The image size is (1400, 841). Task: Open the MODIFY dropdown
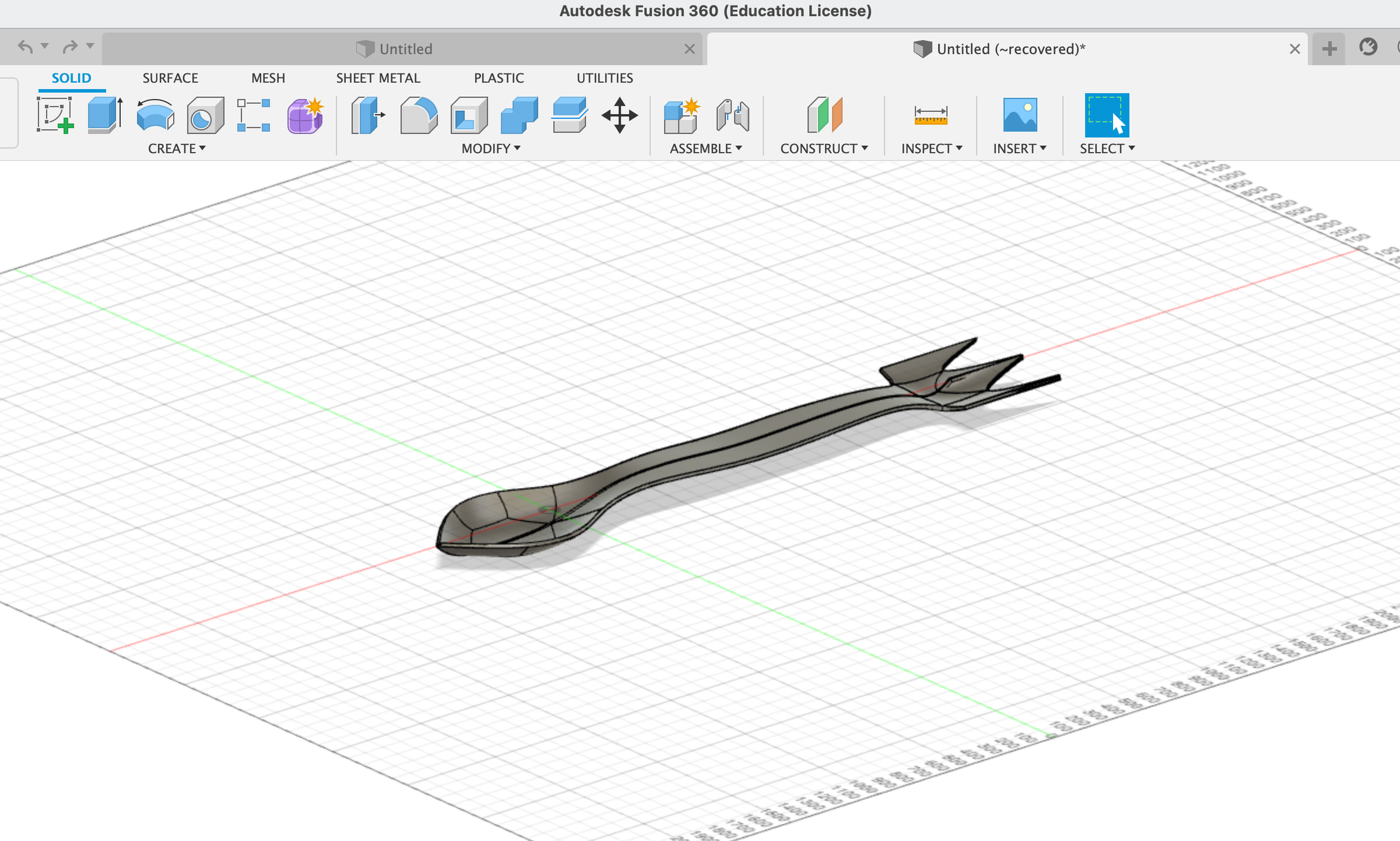pyautogui.click(x=490, y=149)
